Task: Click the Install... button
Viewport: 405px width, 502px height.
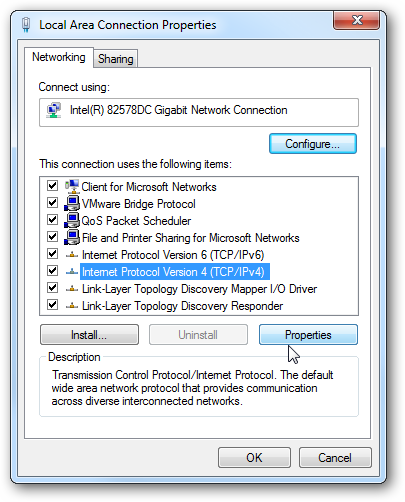Action: click(89, 335)
